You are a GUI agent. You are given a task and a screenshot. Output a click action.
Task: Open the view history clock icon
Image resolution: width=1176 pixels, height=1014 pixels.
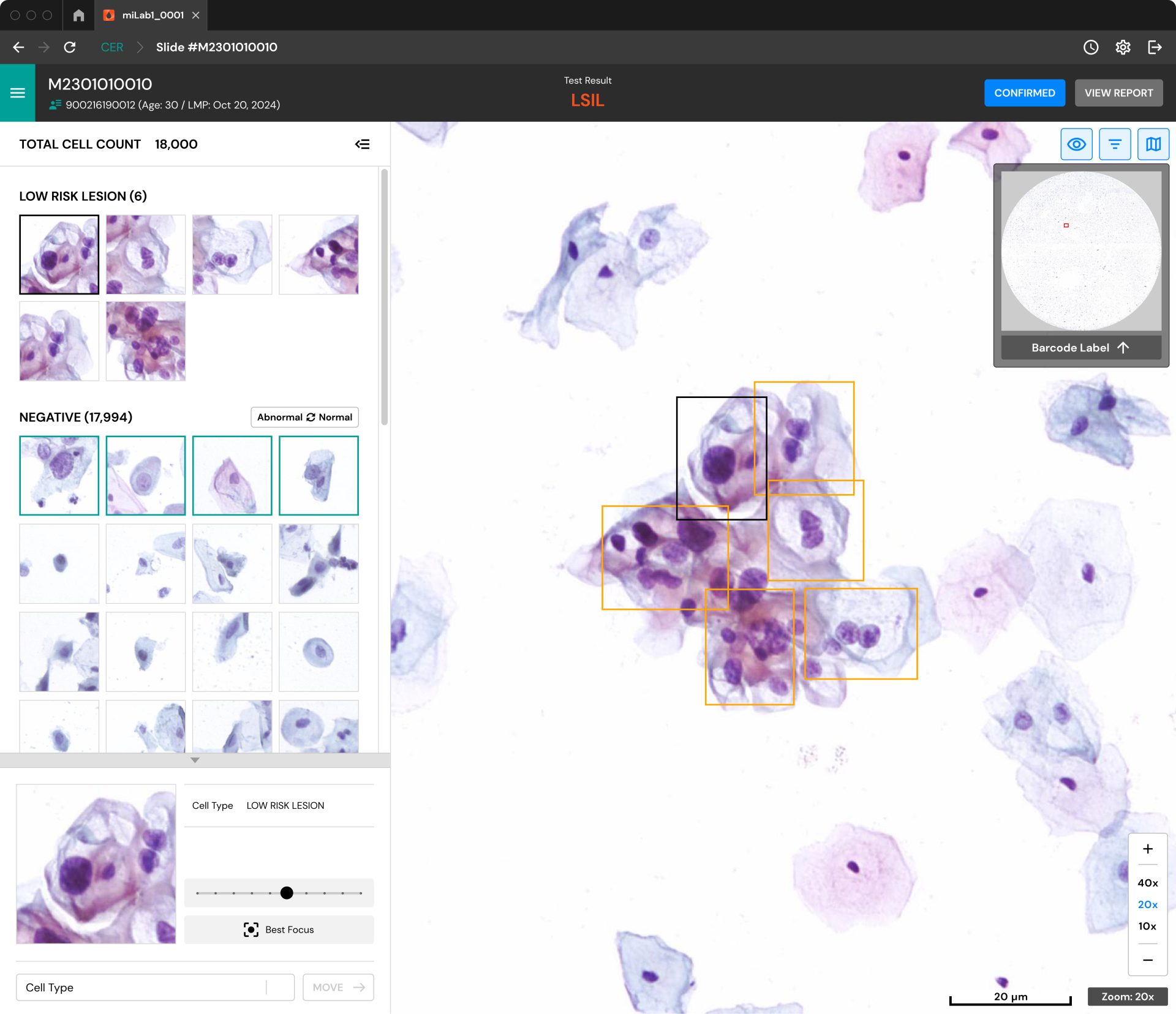coord(1091,47)
